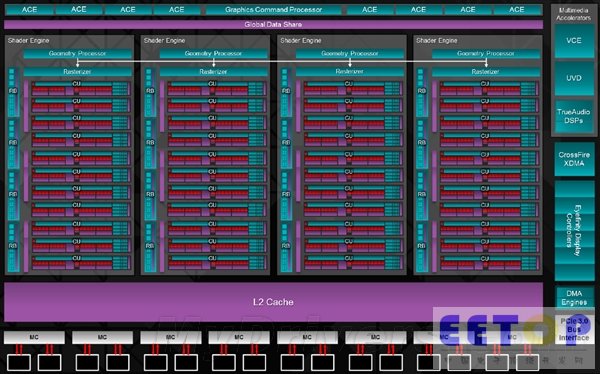The image size is (600, 374).
Task: Click the DMA Engines block
Action: pyautogui.click(x=574, y=298)
